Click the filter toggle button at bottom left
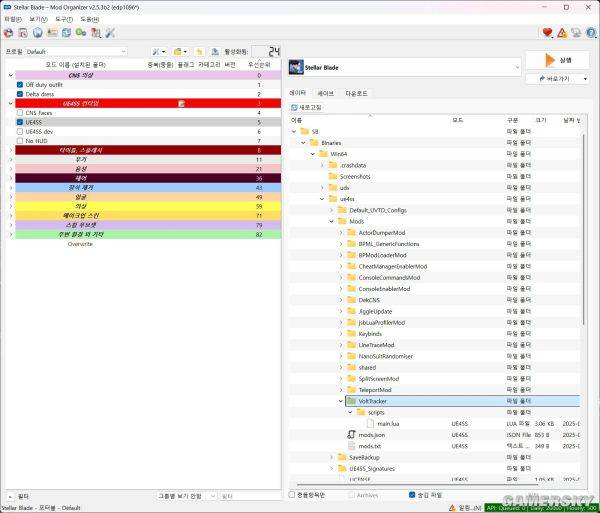This screenshot has height=513, width=600. pyautogui.click(x=10, y=496)
